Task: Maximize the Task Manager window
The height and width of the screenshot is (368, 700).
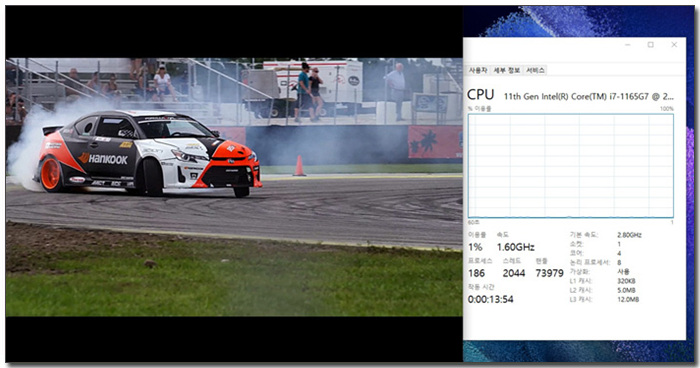Action: [x=651, y=45]
